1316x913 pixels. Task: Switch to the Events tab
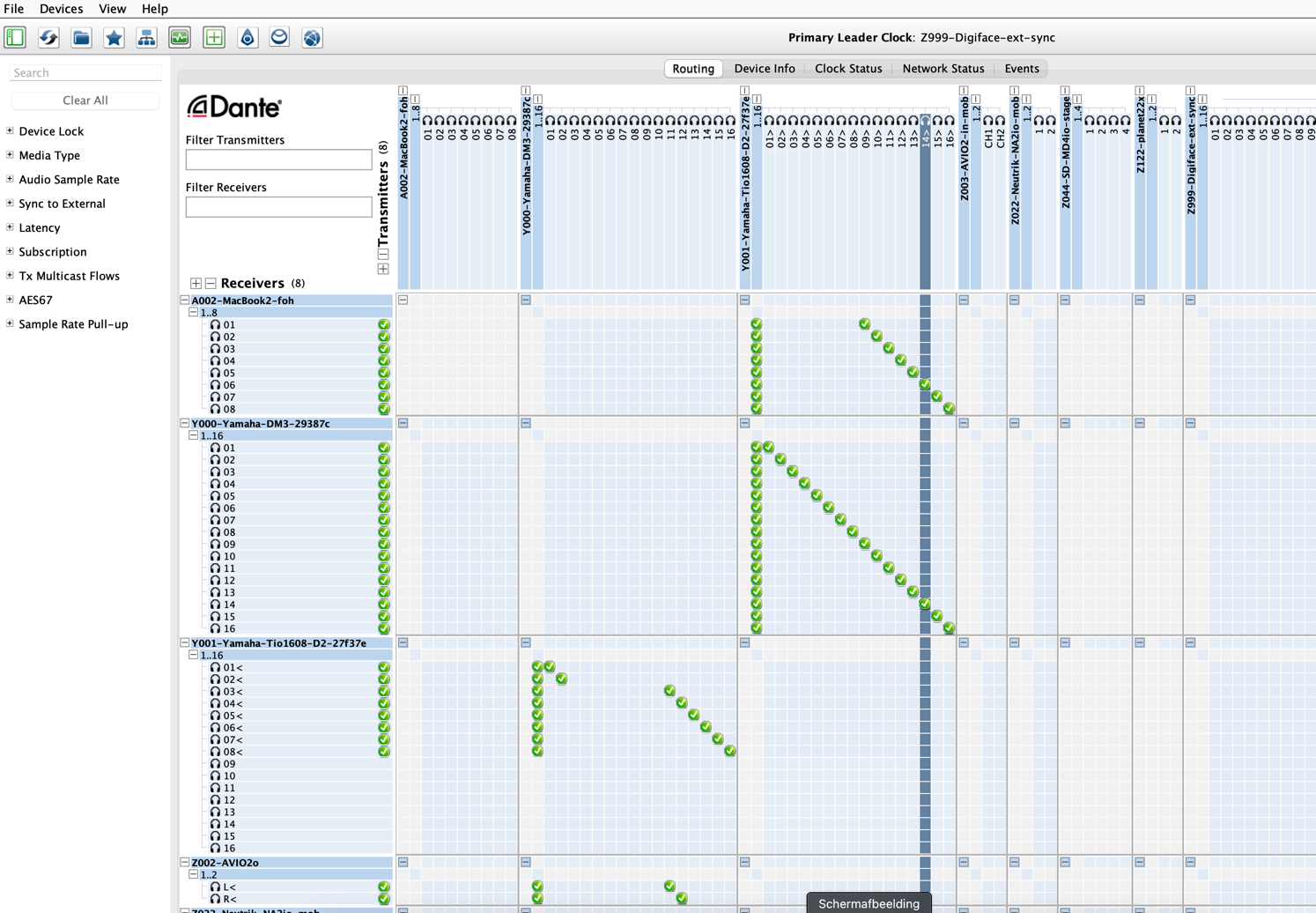[x=1022, y=69]
